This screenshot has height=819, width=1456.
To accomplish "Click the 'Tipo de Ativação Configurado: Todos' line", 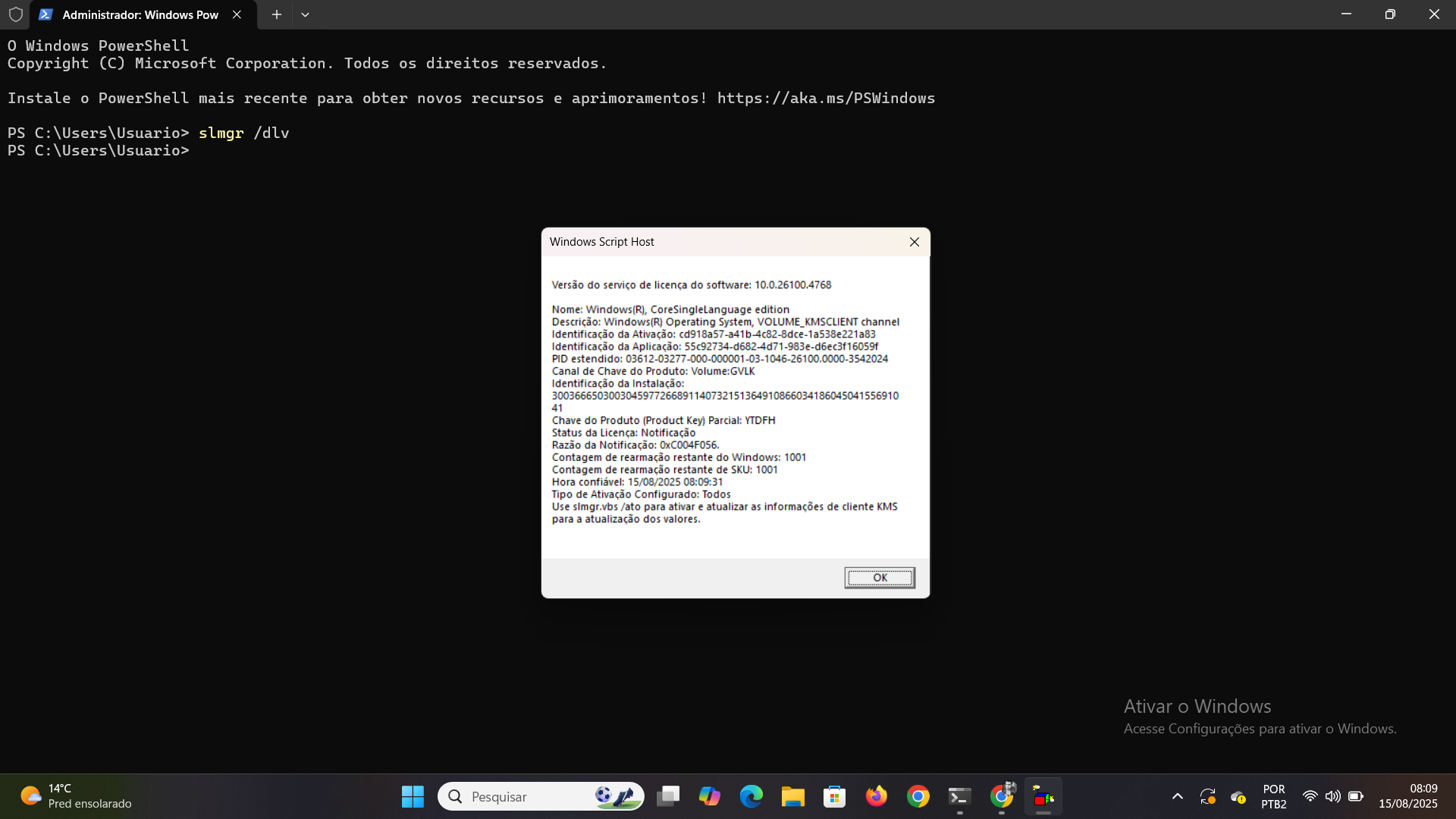I will [642, 494].
